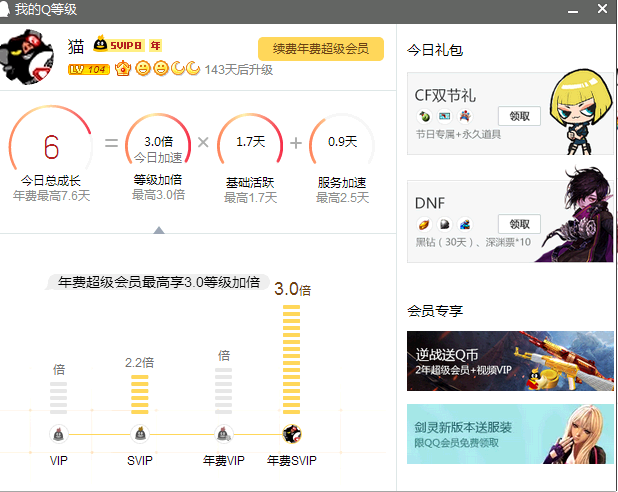Click 节日专属+永久道具 description
This screenshot has width=618, height=492.
pyautogui.click(x=458, y=134)
